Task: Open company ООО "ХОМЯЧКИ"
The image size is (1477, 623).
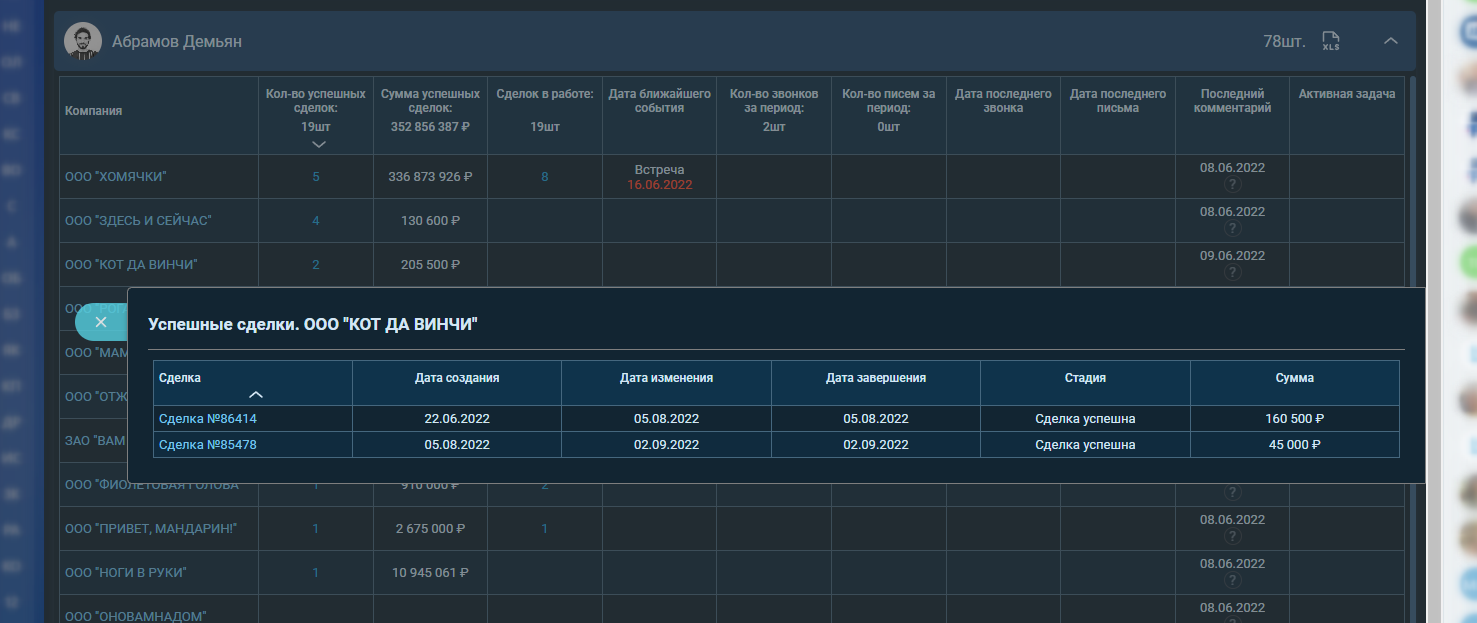Action: click(115, 177)
